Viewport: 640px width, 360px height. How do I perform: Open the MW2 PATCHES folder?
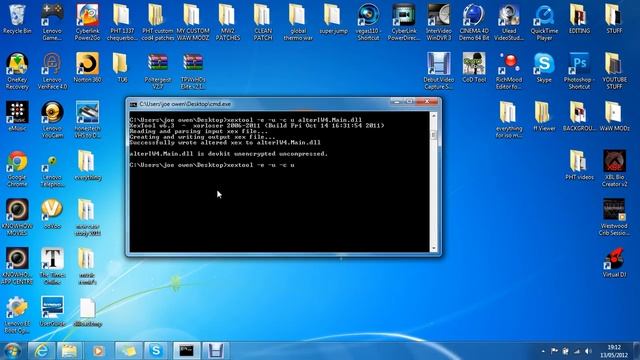[x=227, y=22]
